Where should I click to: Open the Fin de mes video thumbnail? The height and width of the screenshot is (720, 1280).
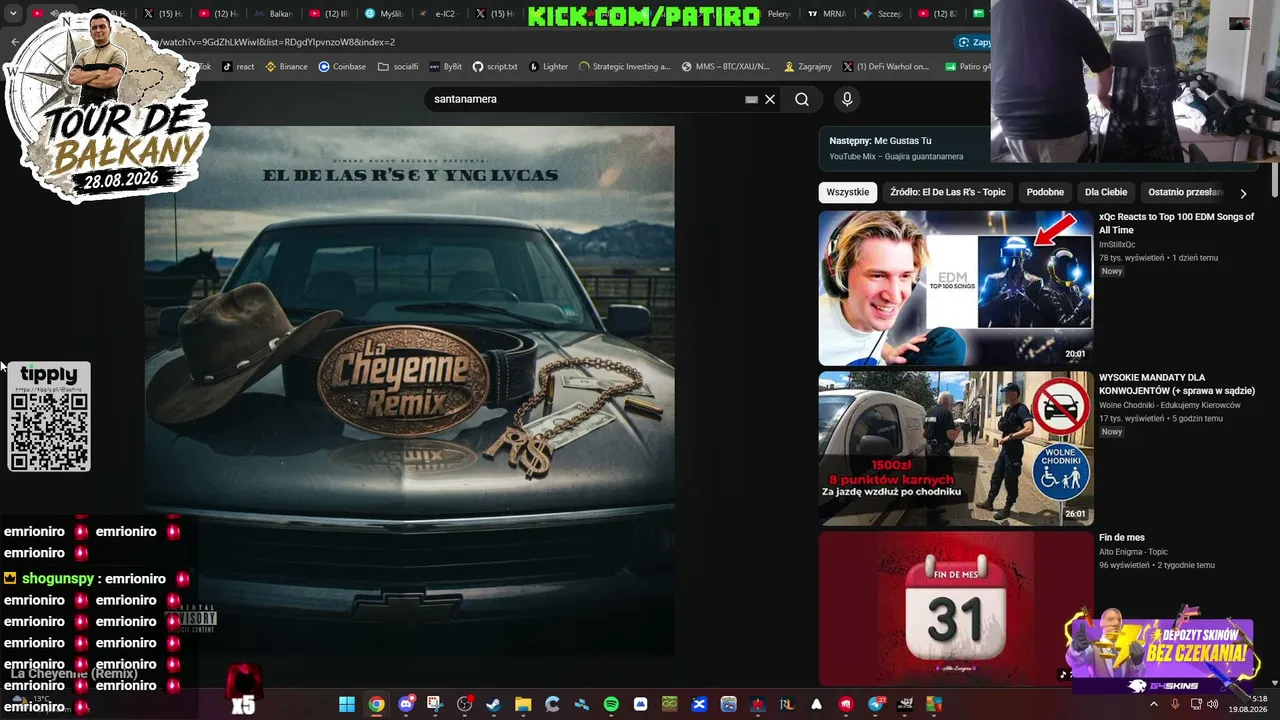[956, 608]
